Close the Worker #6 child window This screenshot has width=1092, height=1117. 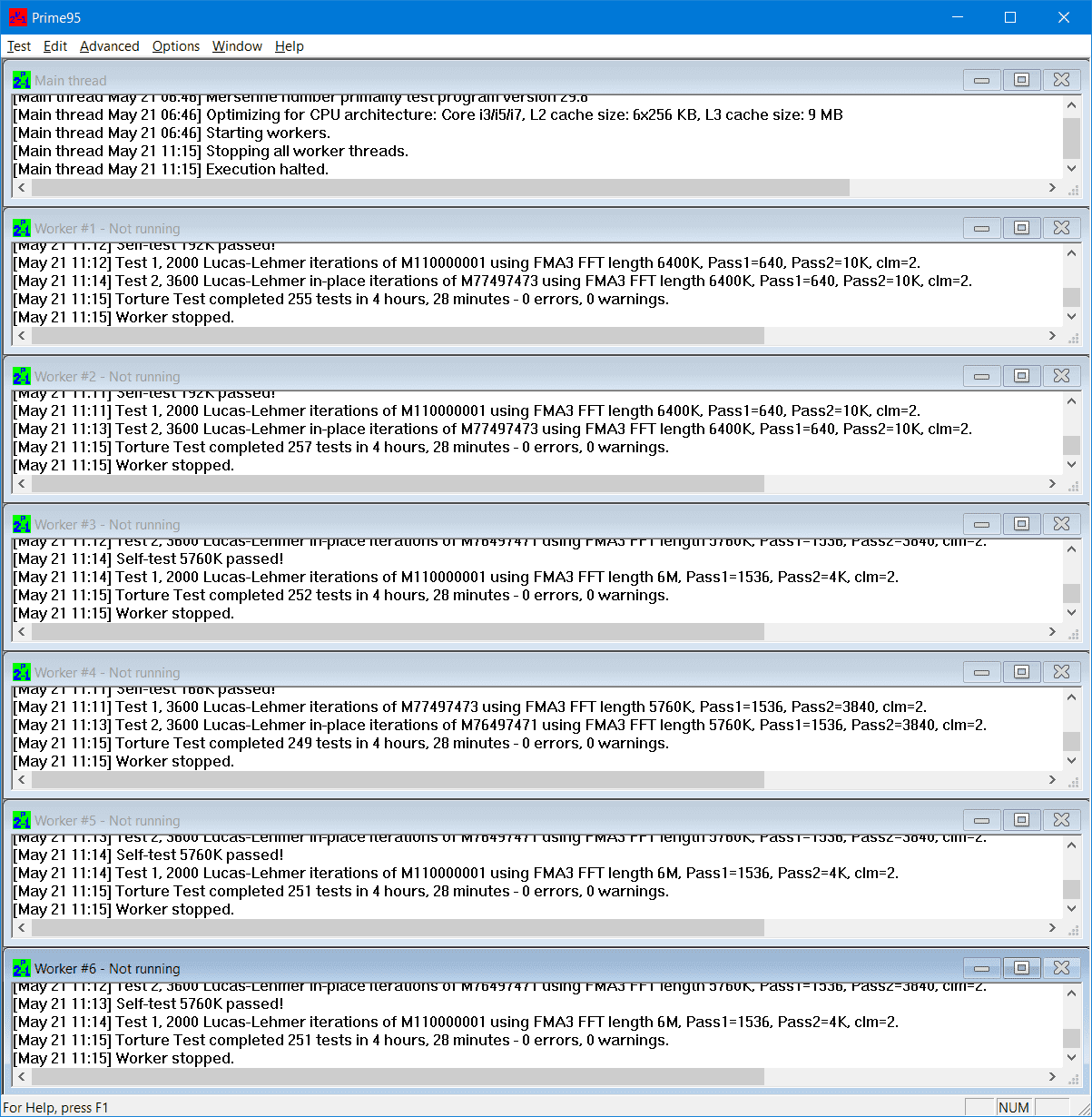pyautogui.click(x=1061, y=968)
